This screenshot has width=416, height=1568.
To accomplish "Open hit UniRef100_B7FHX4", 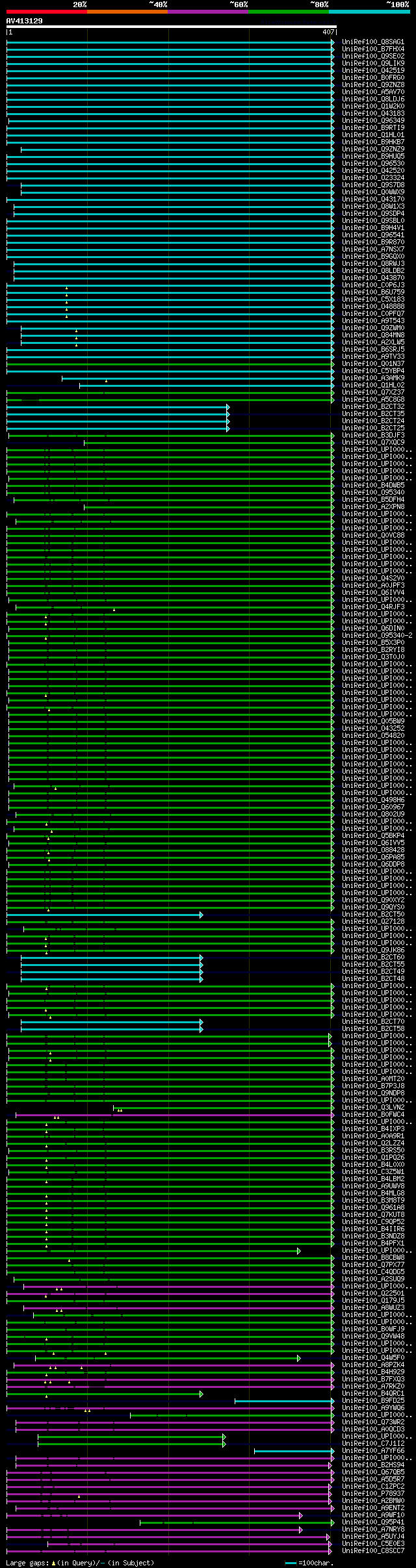I will [373, 49].
